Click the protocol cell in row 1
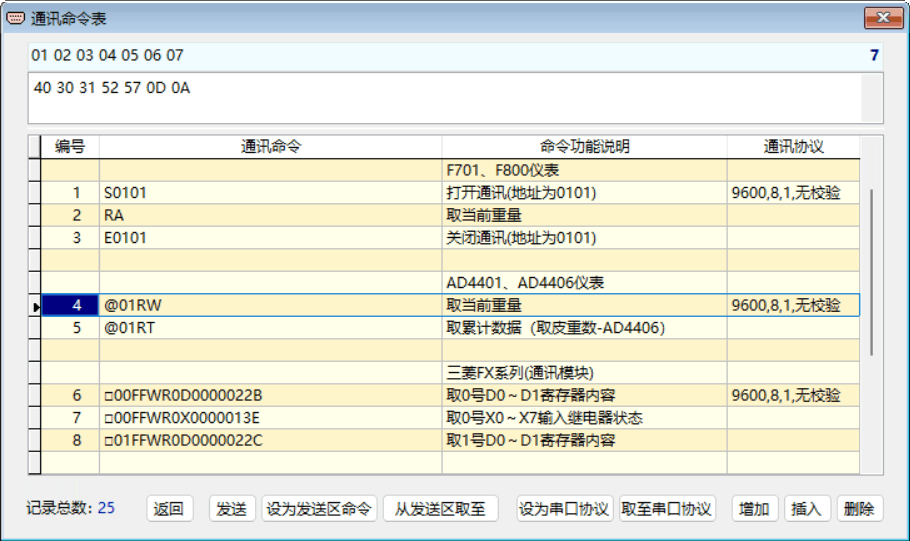The image size is (910, 541). click(x=793, y=193)
